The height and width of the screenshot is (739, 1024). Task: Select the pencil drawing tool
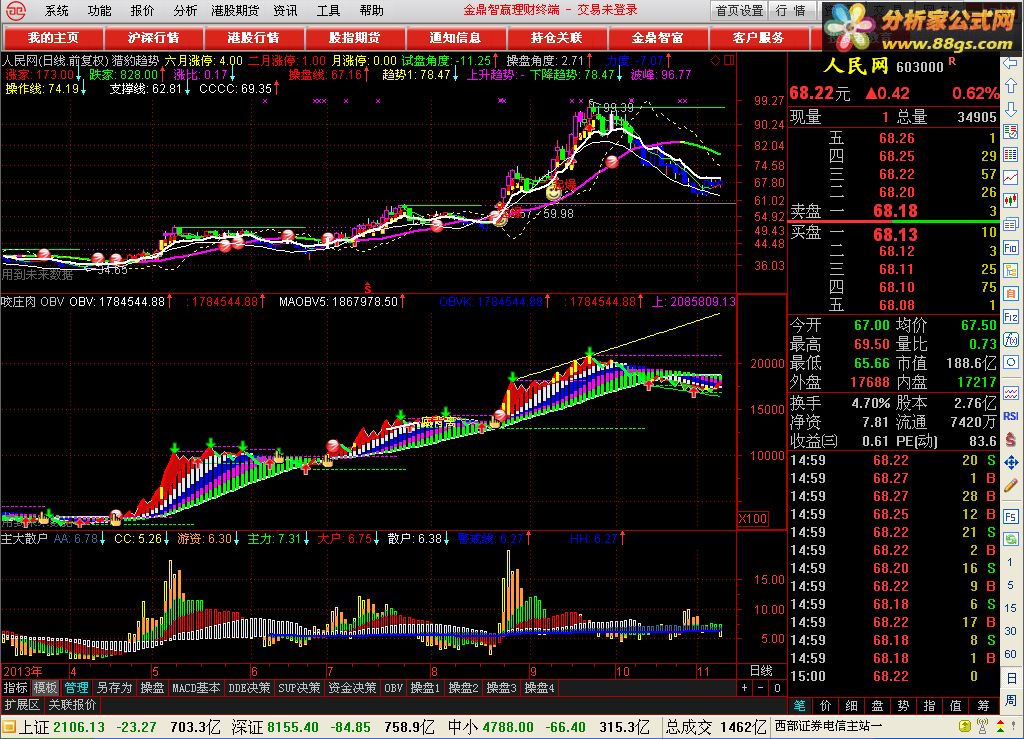coord(1010,486)
